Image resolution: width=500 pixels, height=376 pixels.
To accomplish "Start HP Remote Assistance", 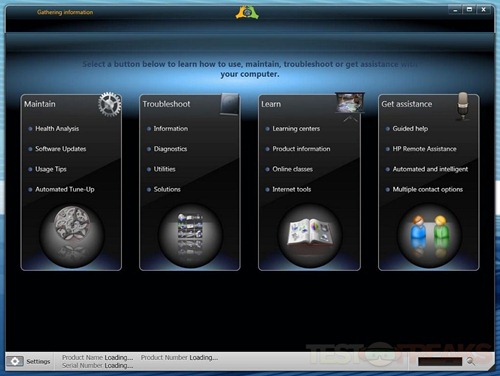I will click(425, 149).
